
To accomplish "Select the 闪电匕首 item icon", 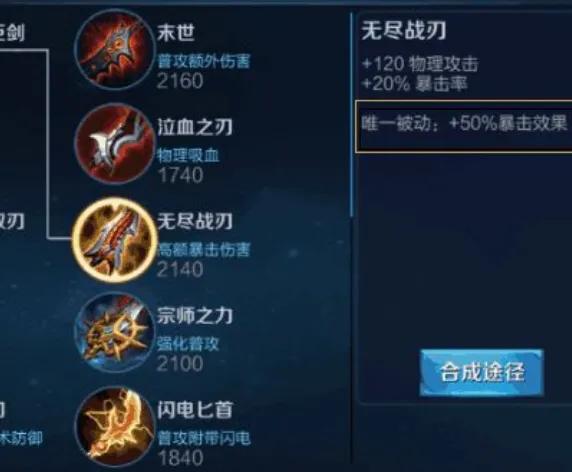I will (x=115, y=426).
